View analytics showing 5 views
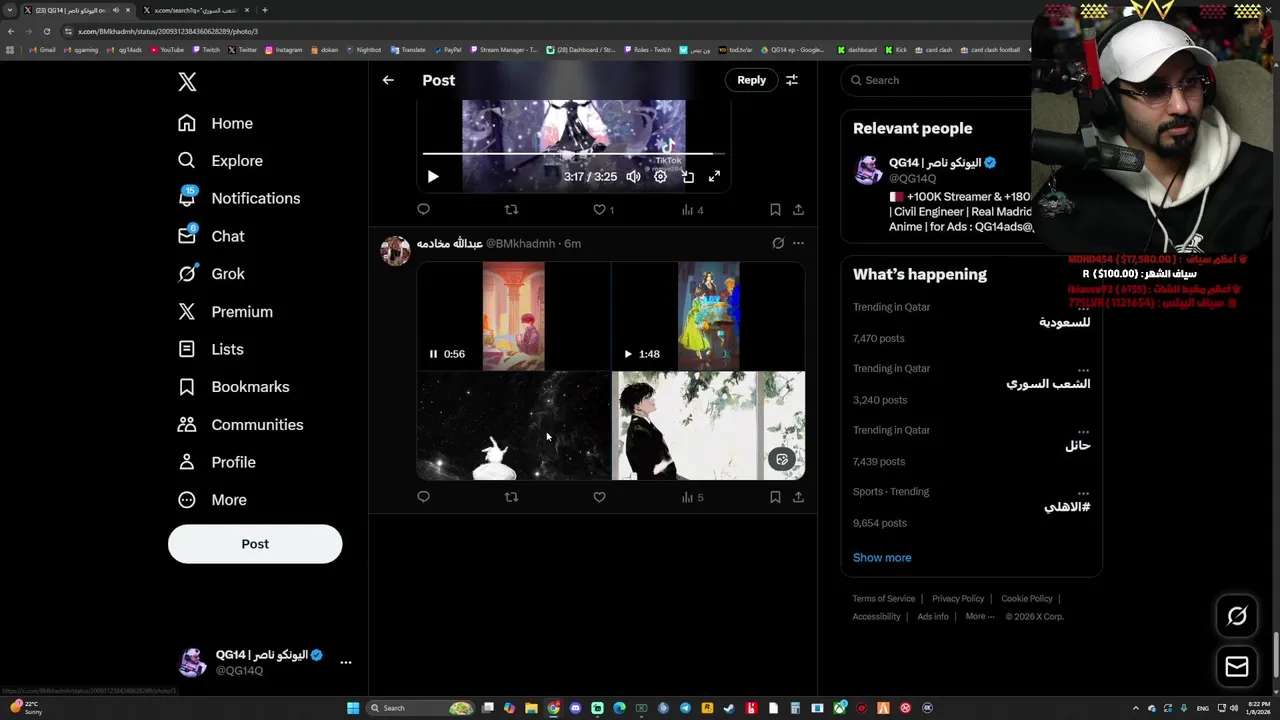1280x720 pixels. click(692, 497)
